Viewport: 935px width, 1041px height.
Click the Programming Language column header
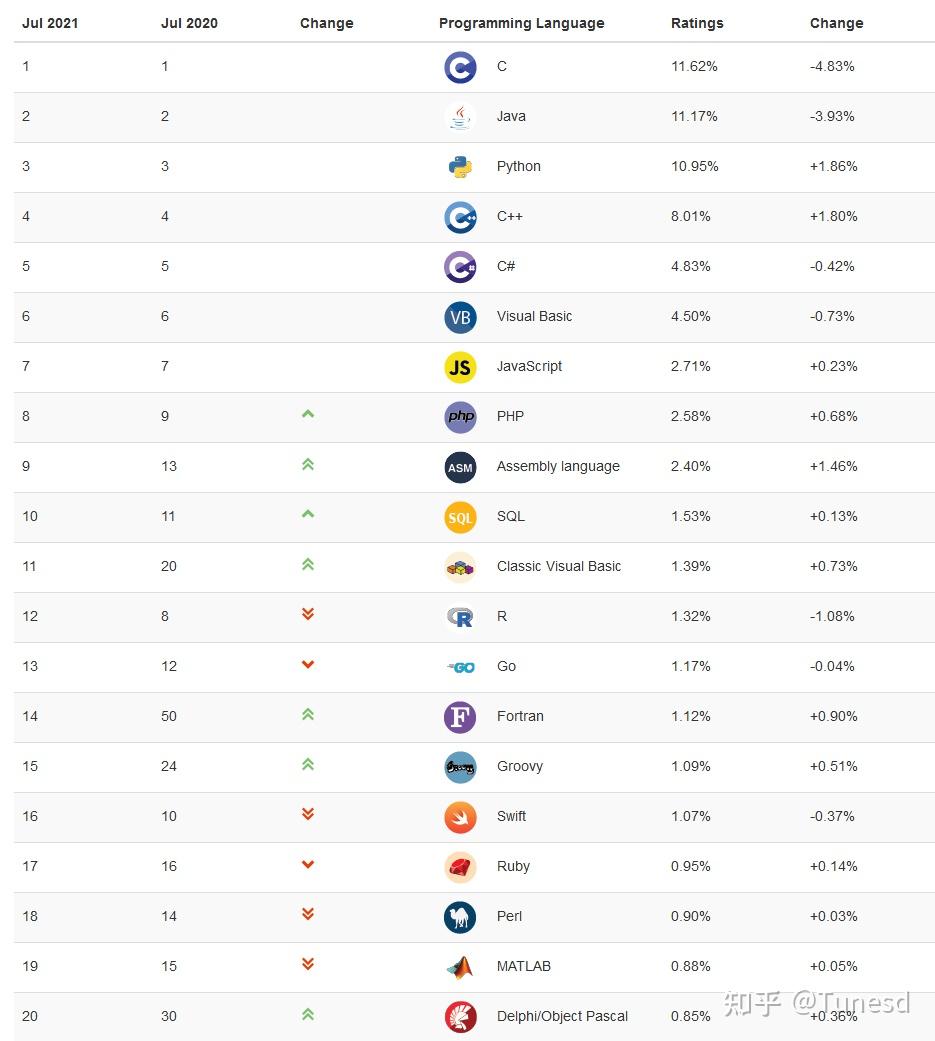click(x=521, y=23)
